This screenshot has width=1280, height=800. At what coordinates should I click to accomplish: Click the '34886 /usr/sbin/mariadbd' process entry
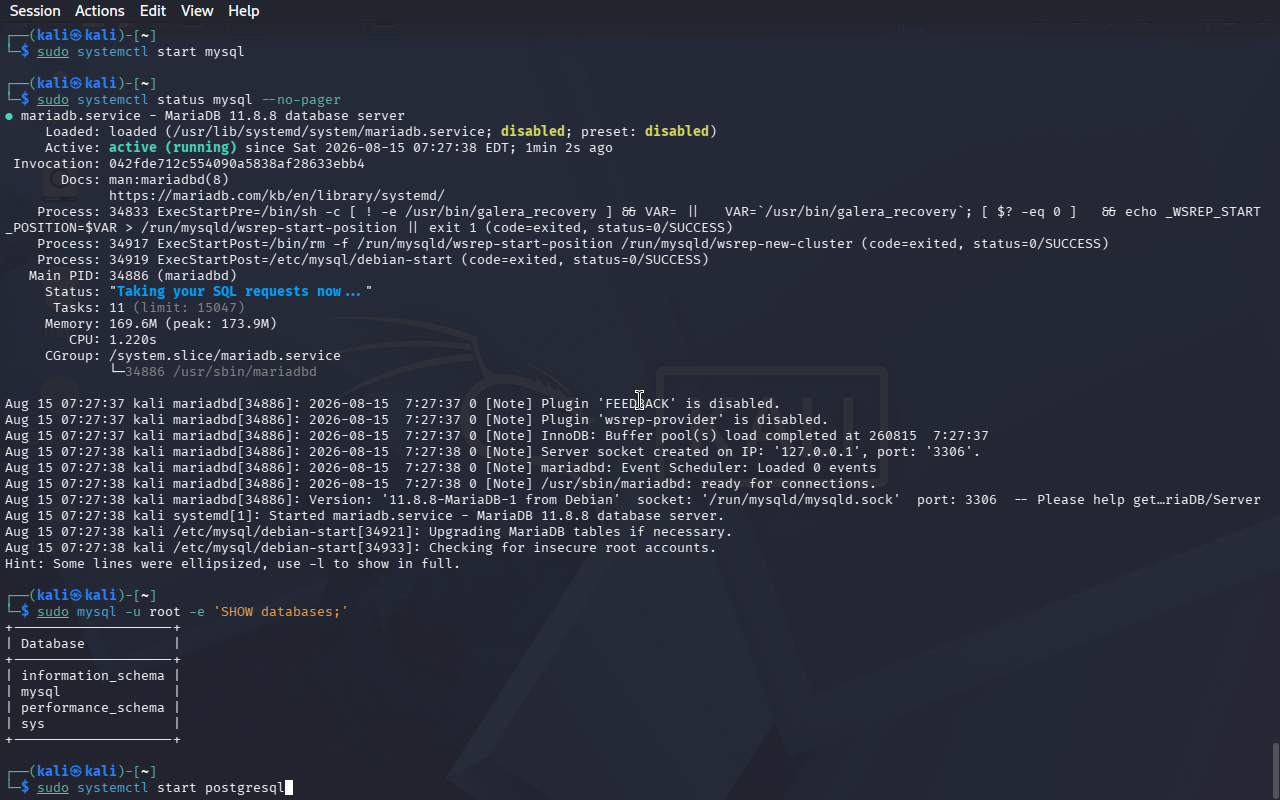pos(221,372)
